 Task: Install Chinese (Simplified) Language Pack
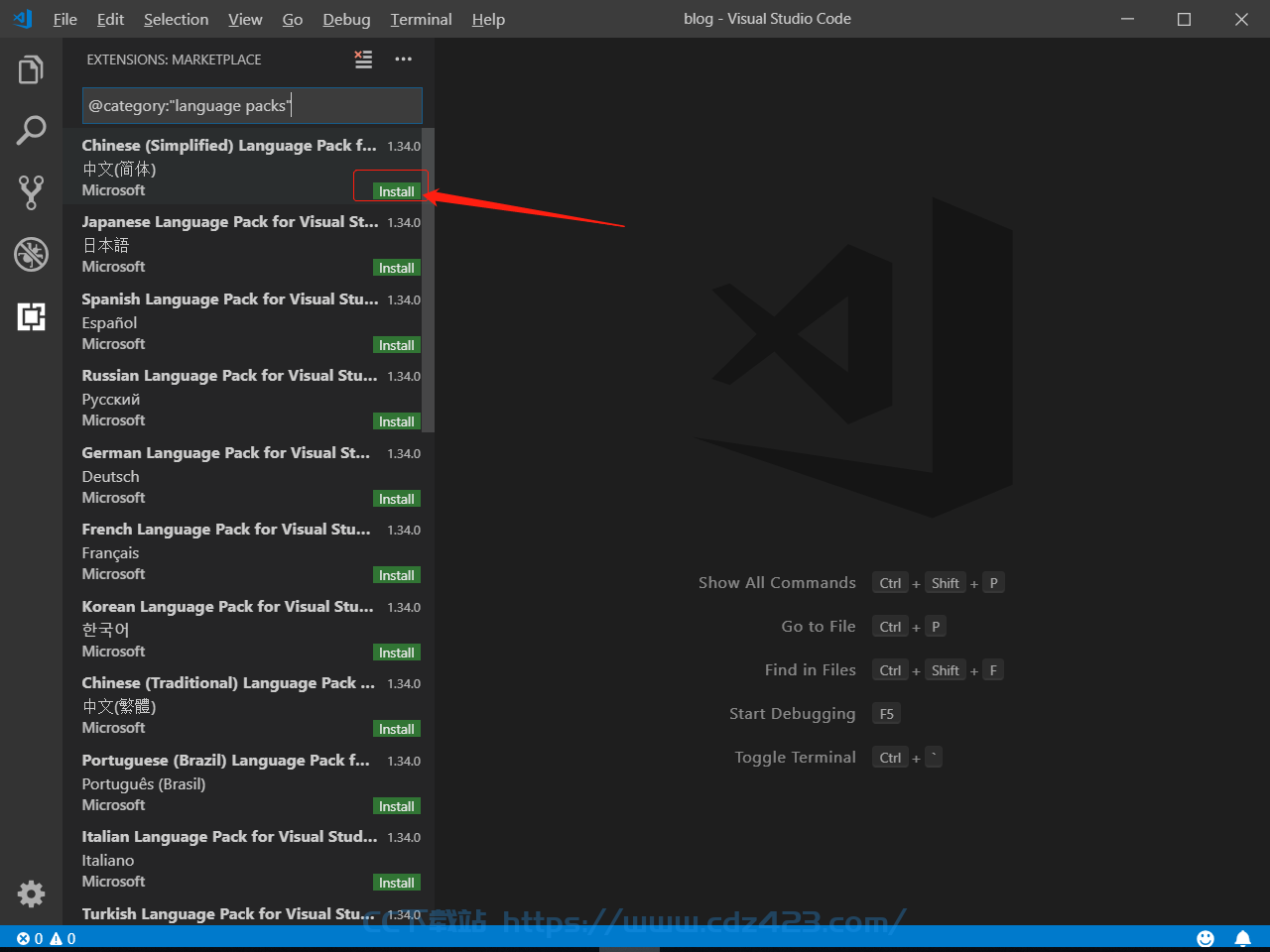point(397,191)
